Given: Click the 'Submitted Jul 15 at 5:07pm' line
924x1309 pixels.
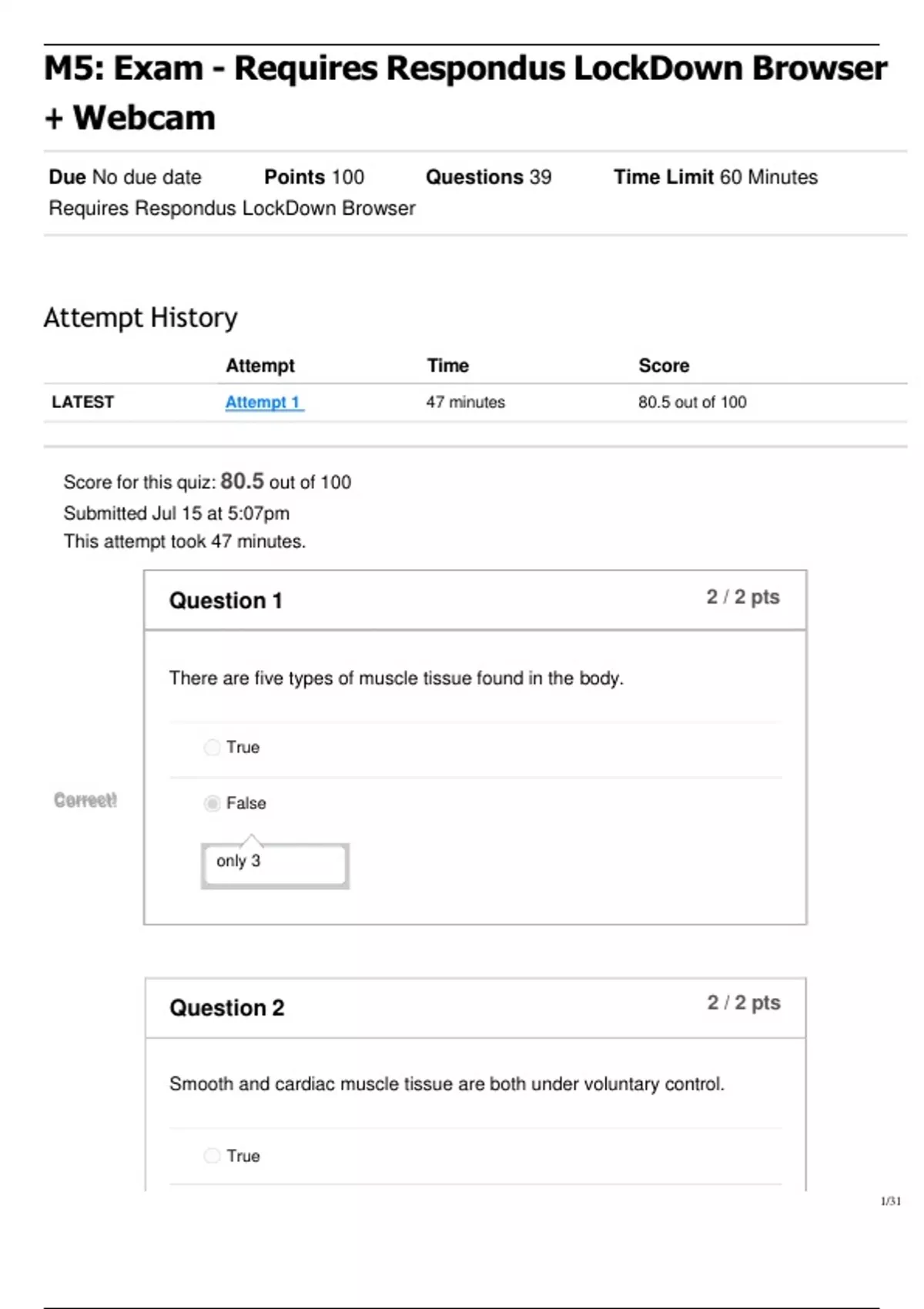Looking at the screenshot, I should [x=176, y=514].
